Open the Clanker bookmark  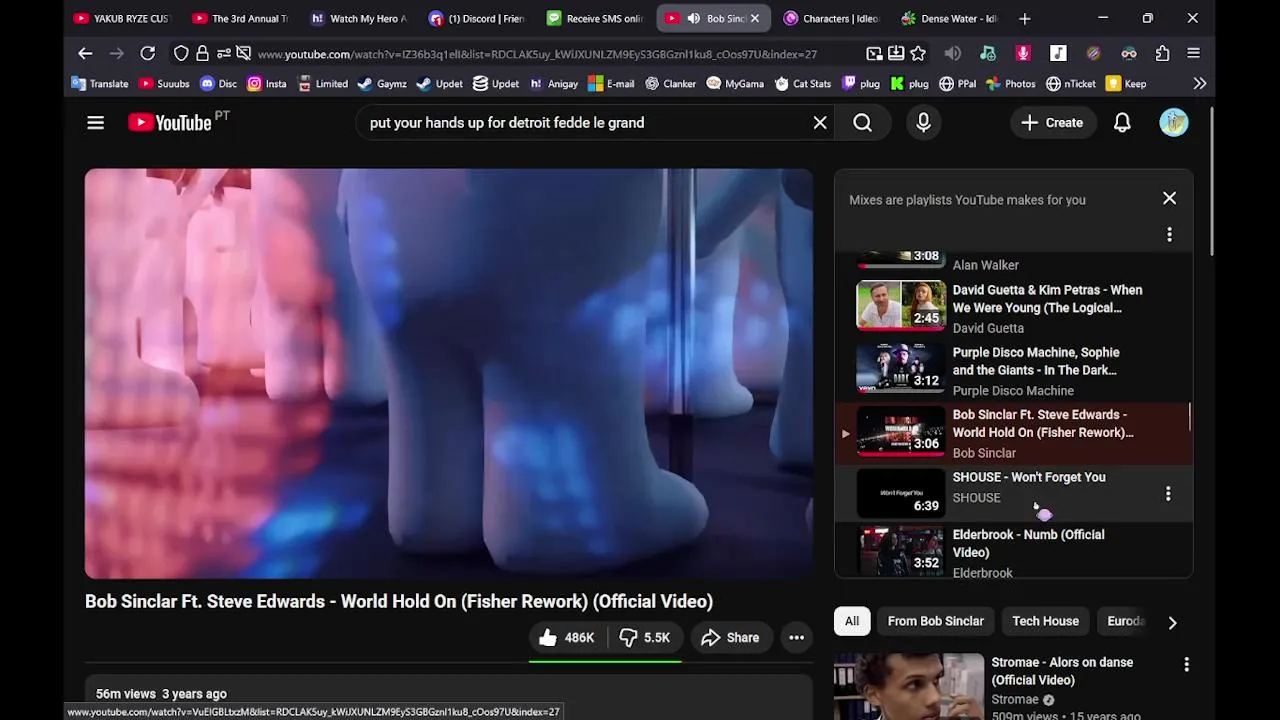click(x=670, y=84)
